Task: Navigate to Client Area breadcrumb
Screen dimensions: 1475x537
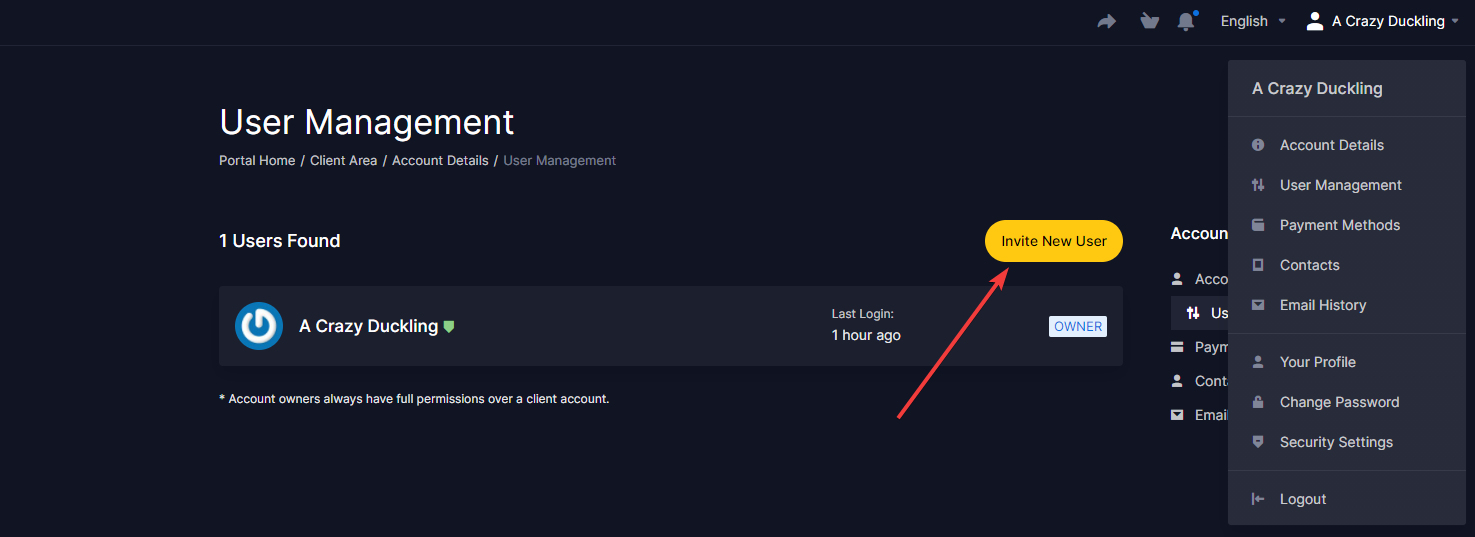Action: 343,160
